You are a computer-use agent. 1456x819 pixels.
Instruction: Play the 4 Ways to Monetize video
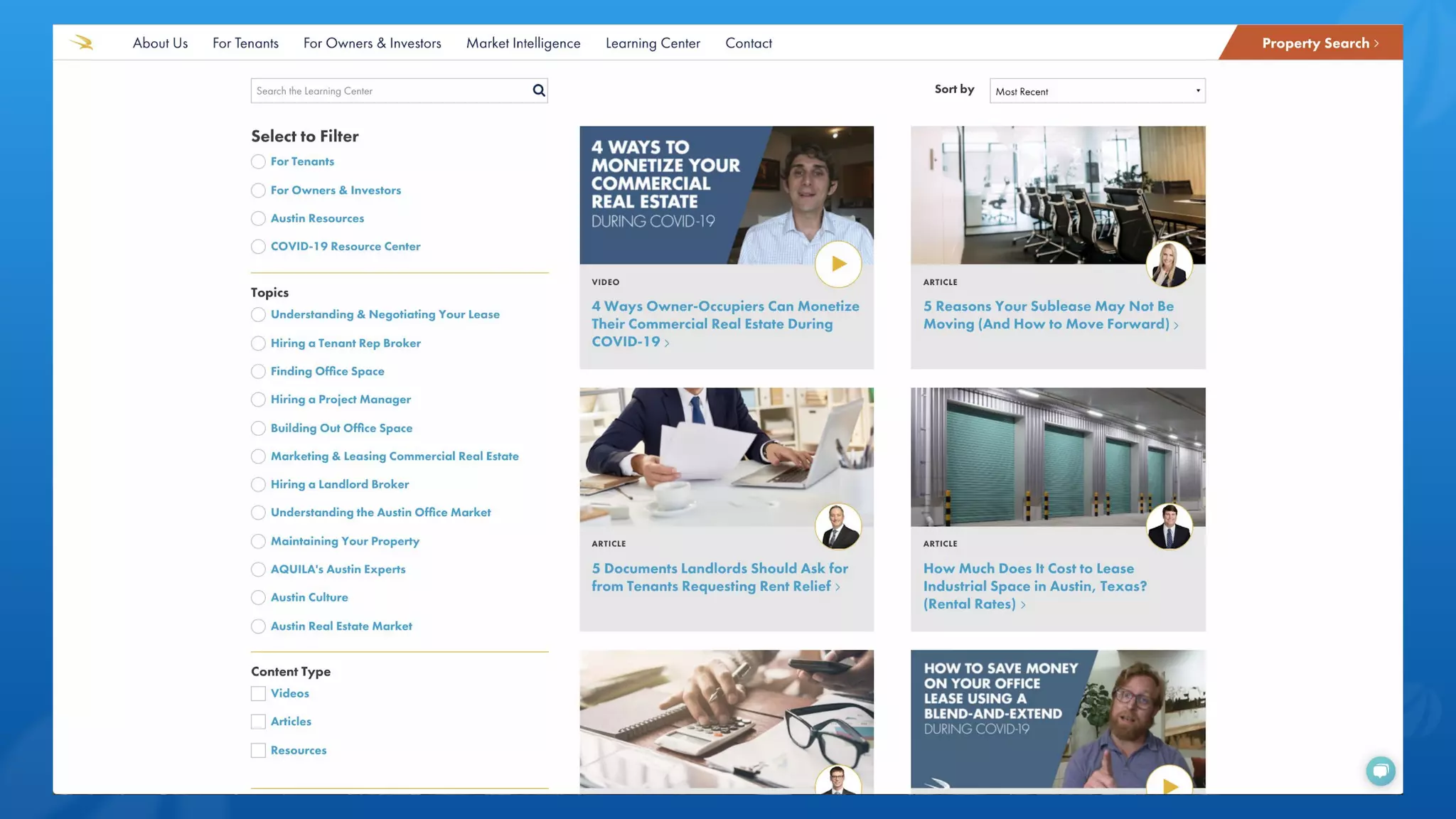coord(838,264)
